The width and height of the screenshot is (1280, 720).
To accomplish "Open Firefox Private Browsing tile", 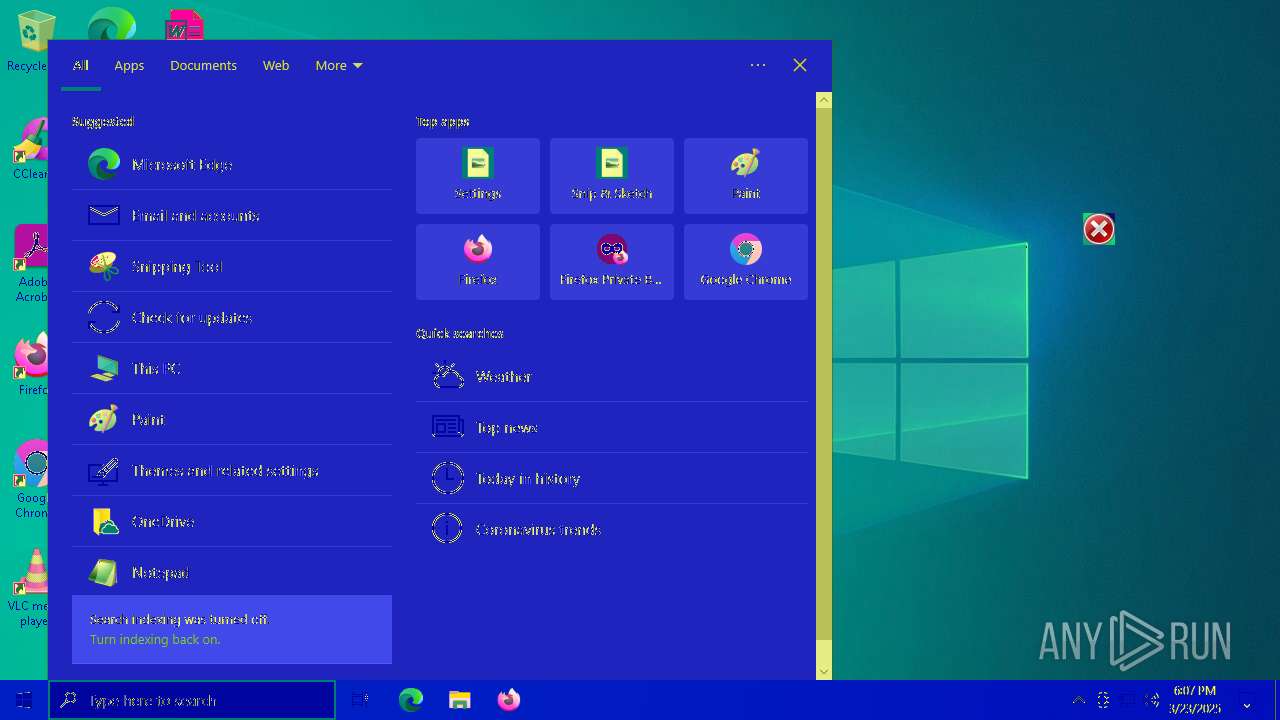I will point(612,262).
